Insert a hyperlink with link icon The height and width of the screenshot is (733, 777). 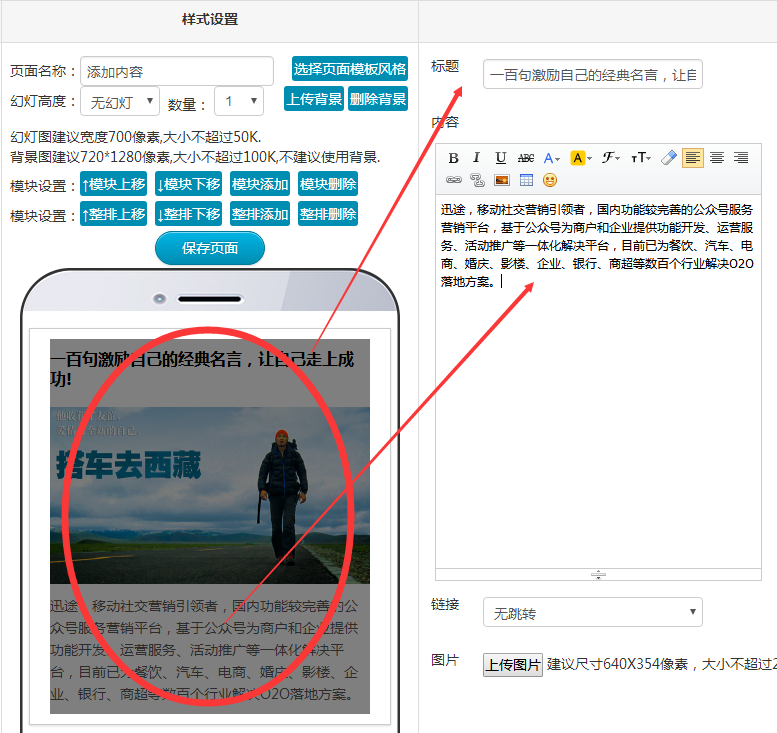click(x=453, y=180)
